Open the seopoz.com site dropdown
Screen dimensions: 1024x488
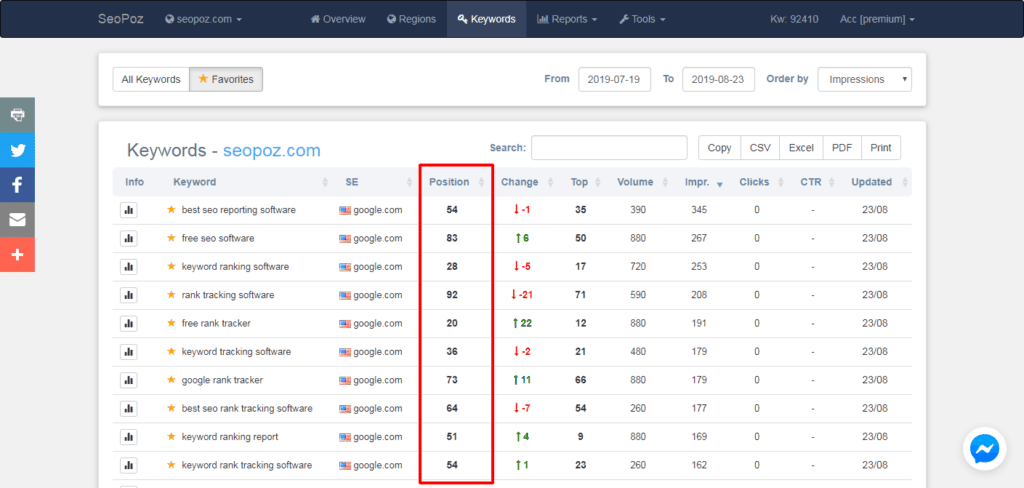203,19
